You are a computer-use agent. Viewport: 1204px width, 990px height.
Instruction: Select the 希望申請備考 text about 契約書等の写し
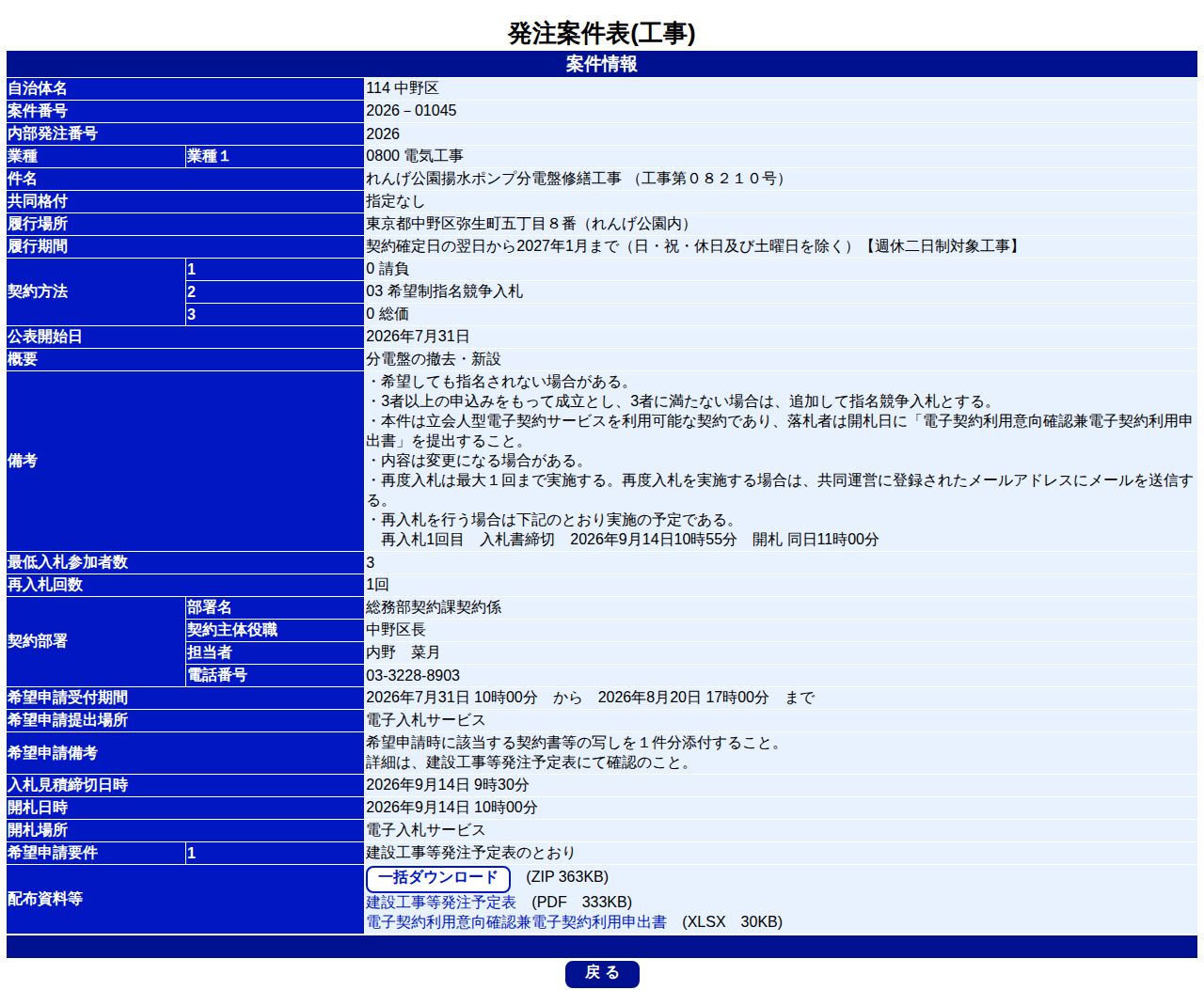pos(576,743)
